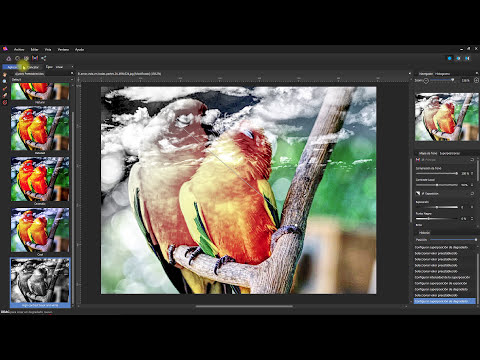Switch to the Liquify persona icon
The width and height of the screenshot is (480, 360).
[x=17, y=58]
